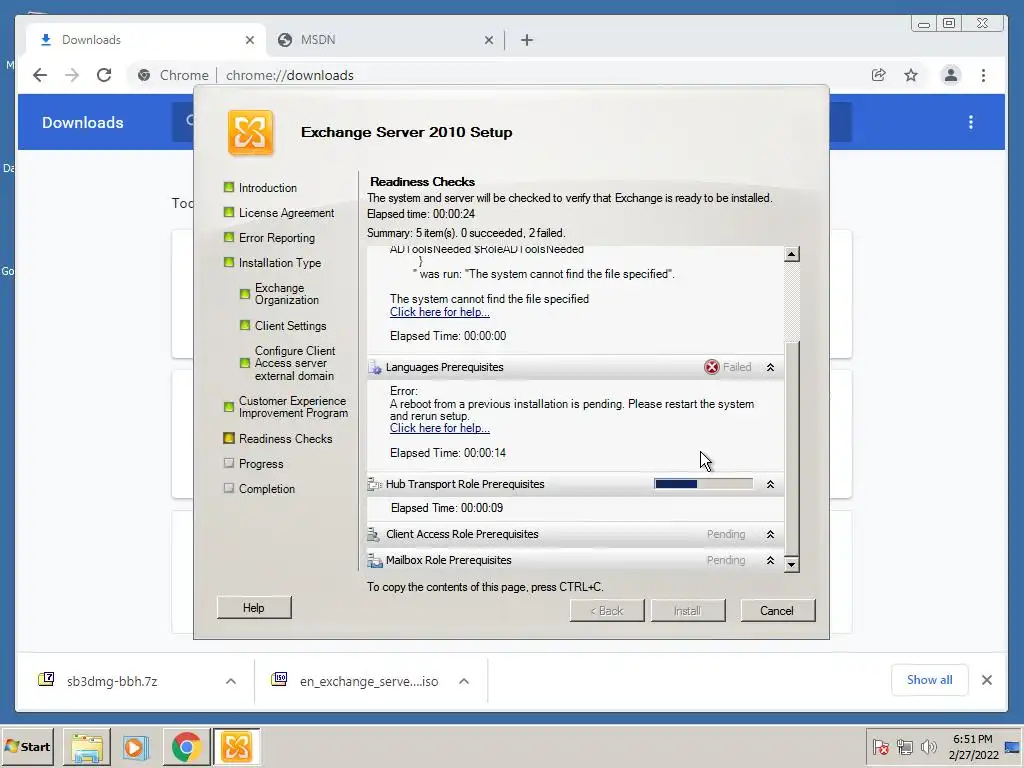Open help link under file-not-found error
This screenshot has width=1024, height=768.
440,312
